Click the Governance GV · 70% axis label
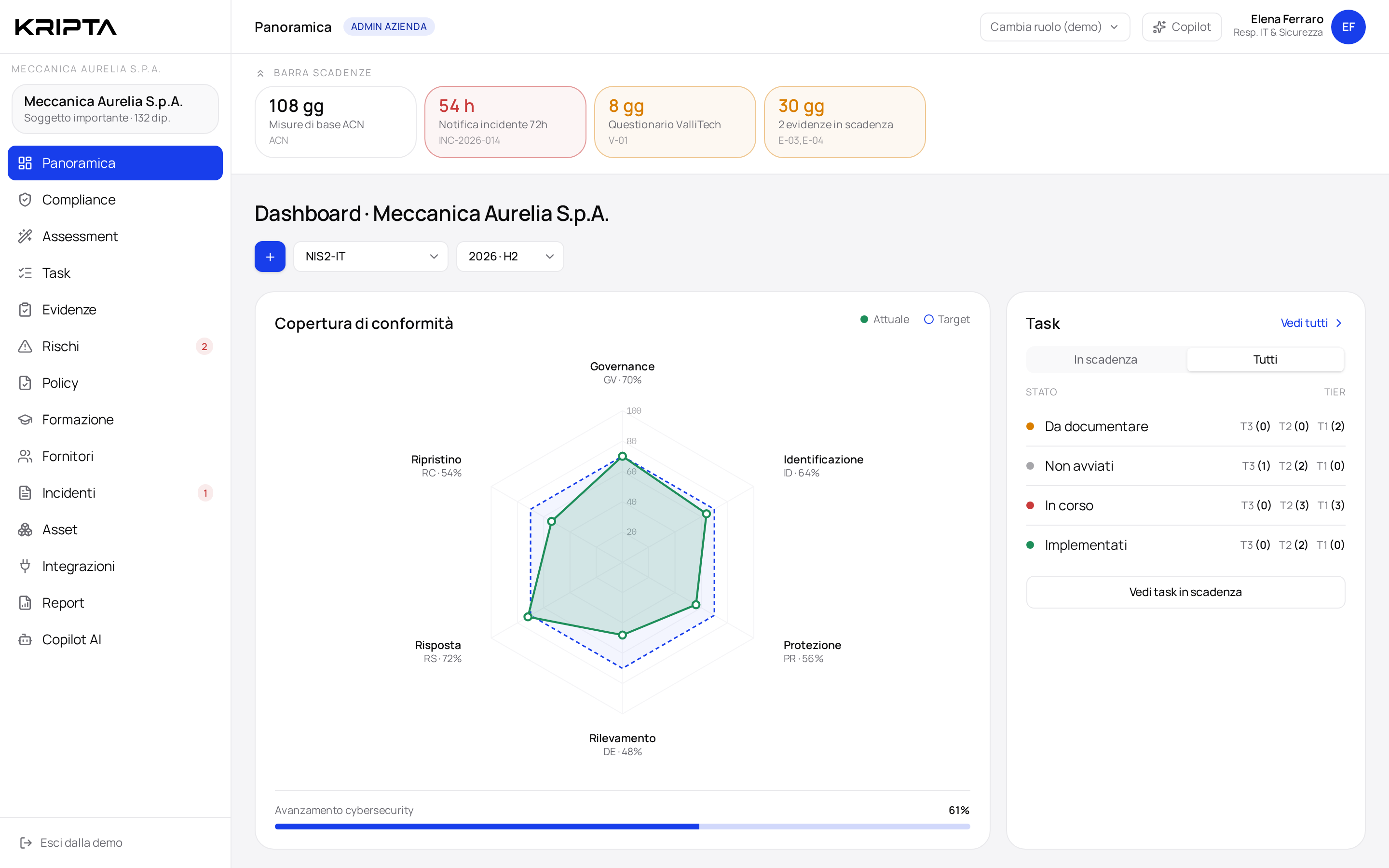The height and width of the screenshot is (868, 1389). pos(622,373)
